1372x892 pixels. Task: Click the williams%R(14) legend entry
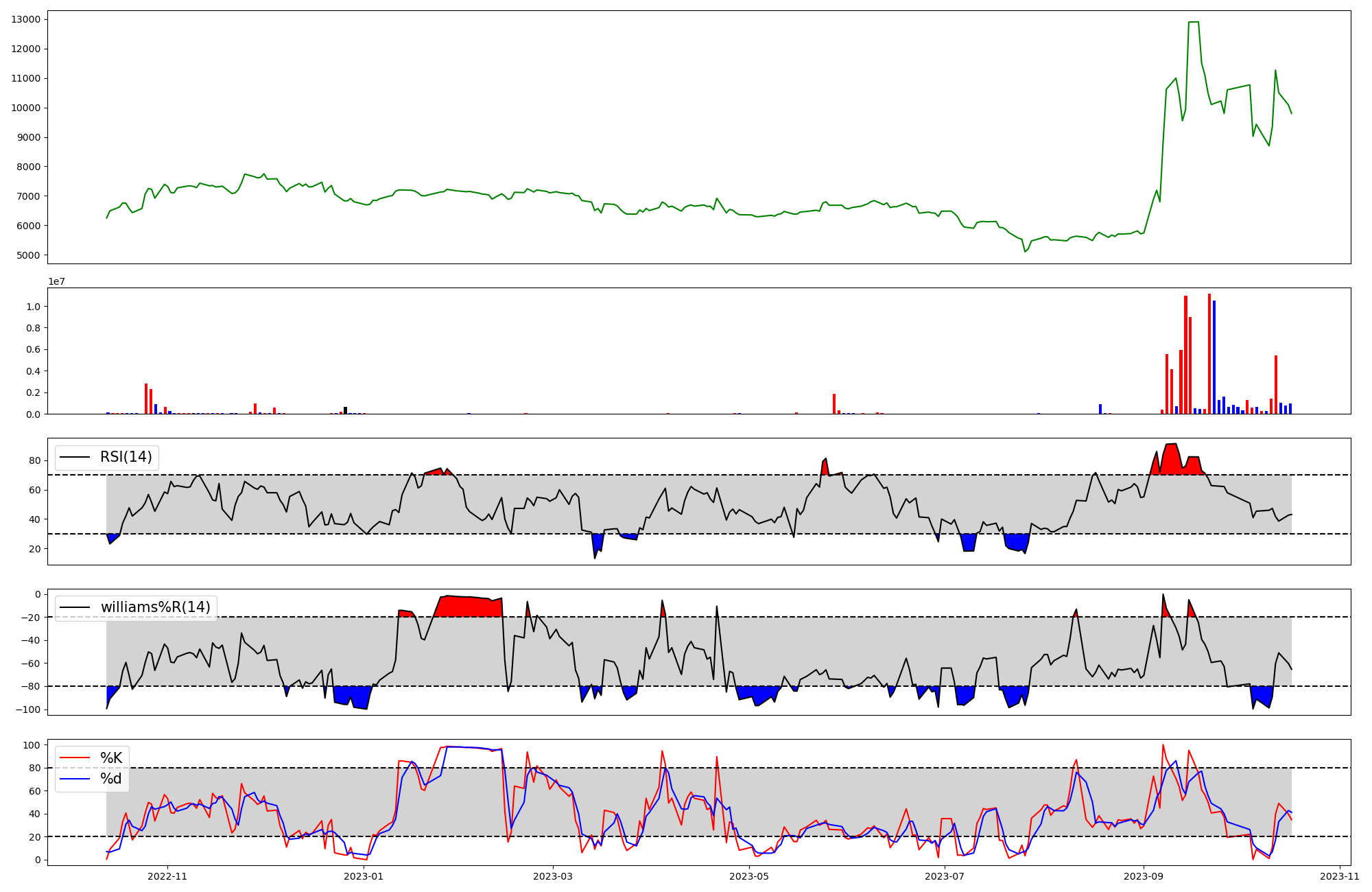(x=155, y=607)
